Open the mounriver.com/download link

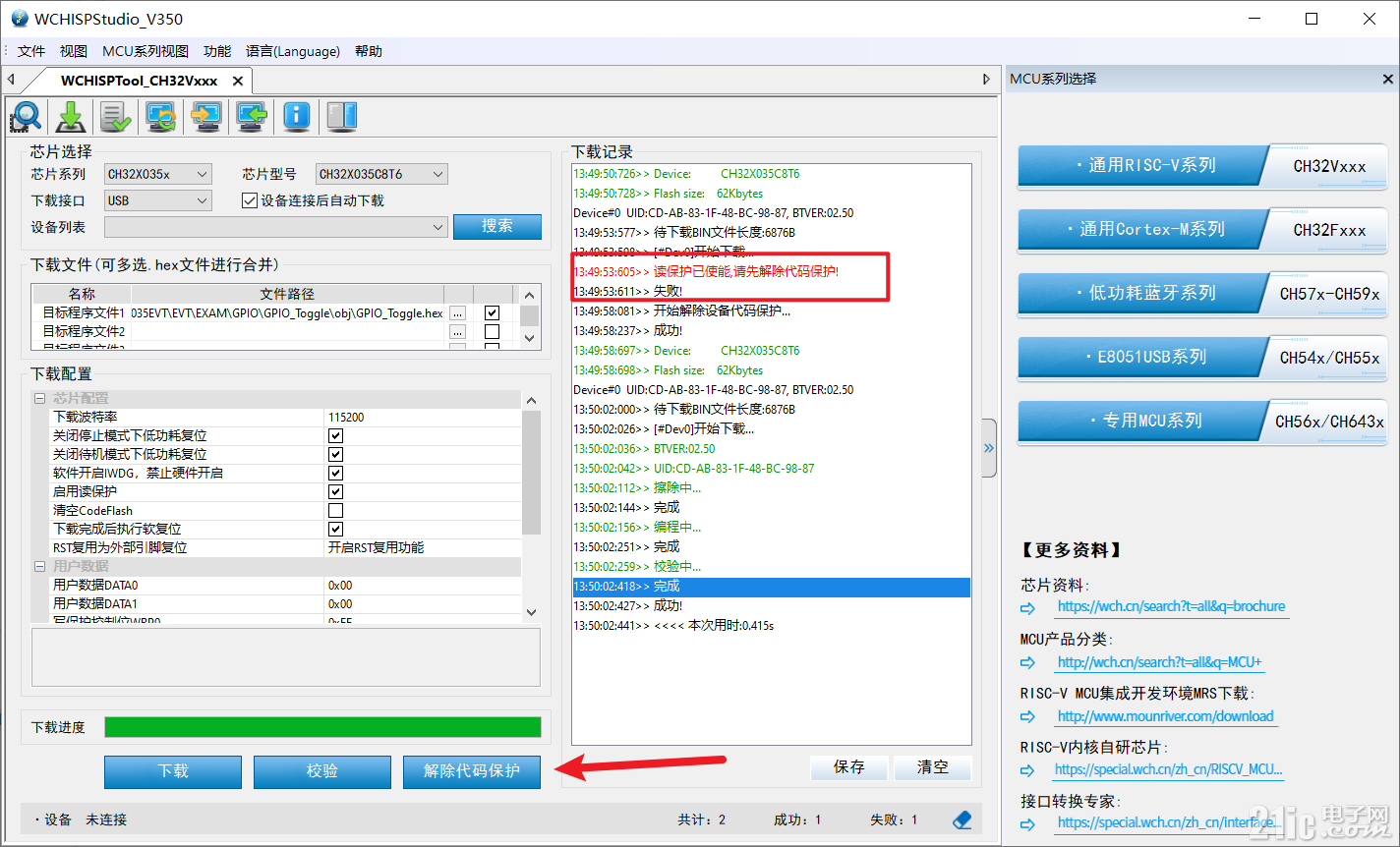1165,716
